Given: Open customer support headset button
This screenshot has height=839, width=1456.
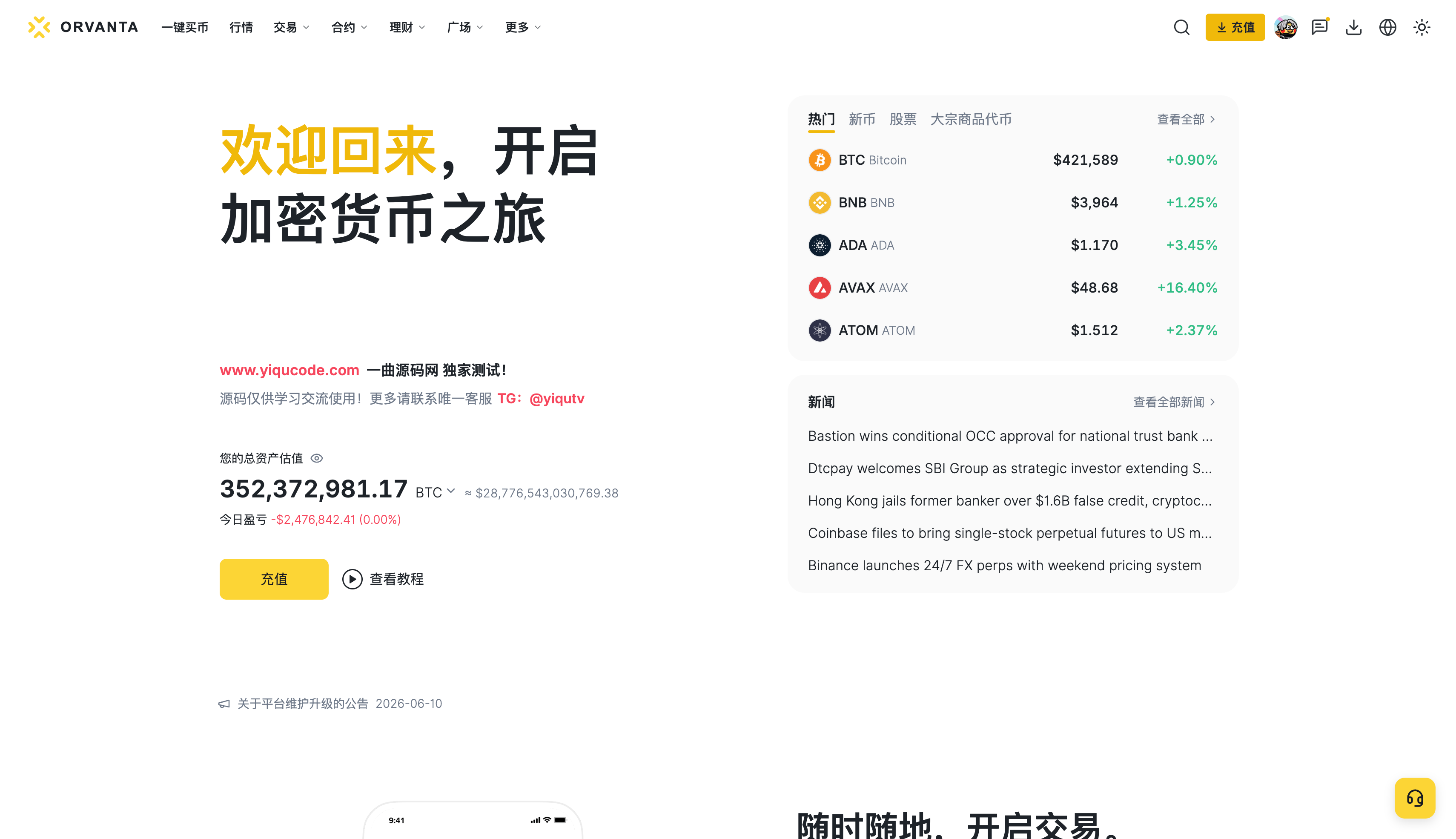Looking at the screenshot, I should point(1415,798).
